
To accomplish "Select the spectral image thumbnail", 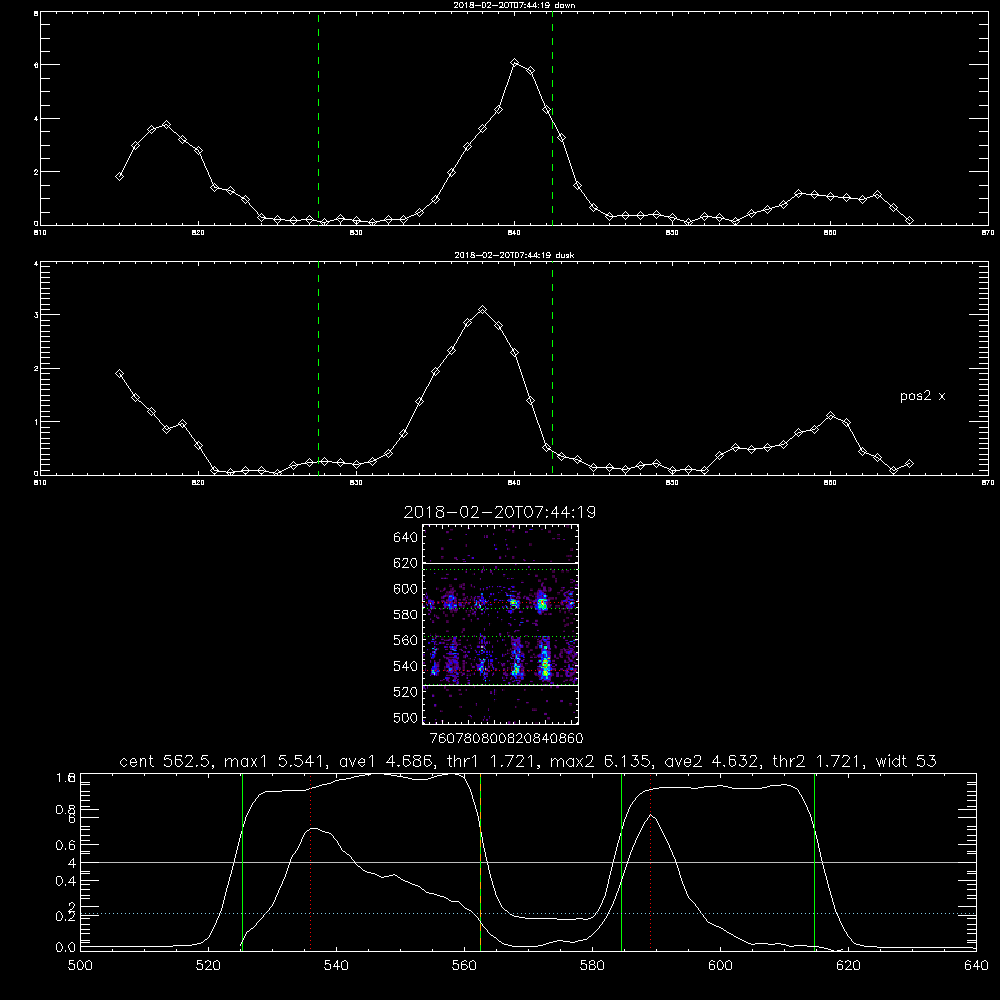I will [x=500, y=624].
